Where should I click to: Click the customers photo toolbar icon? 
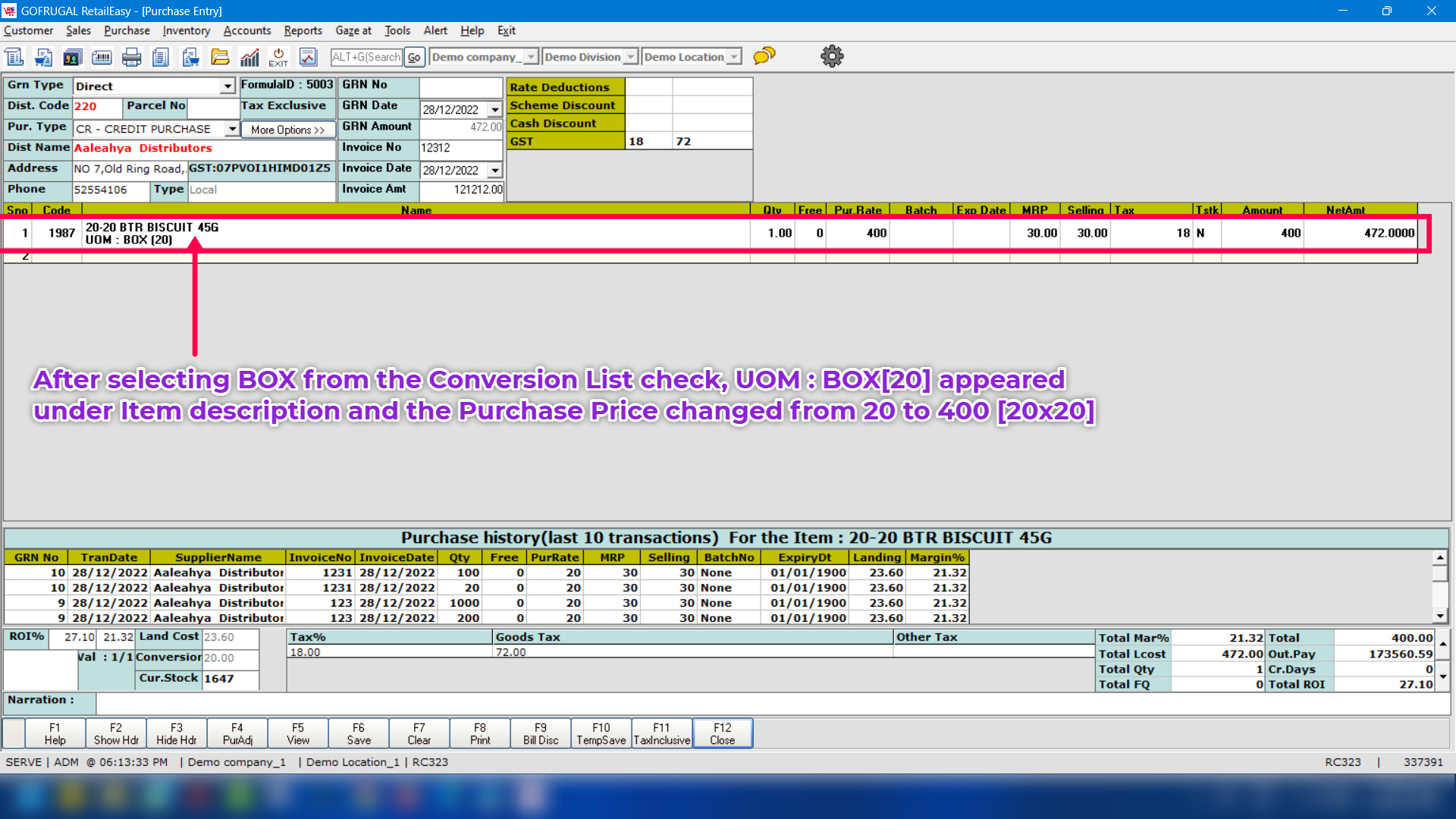click(72, 57)
